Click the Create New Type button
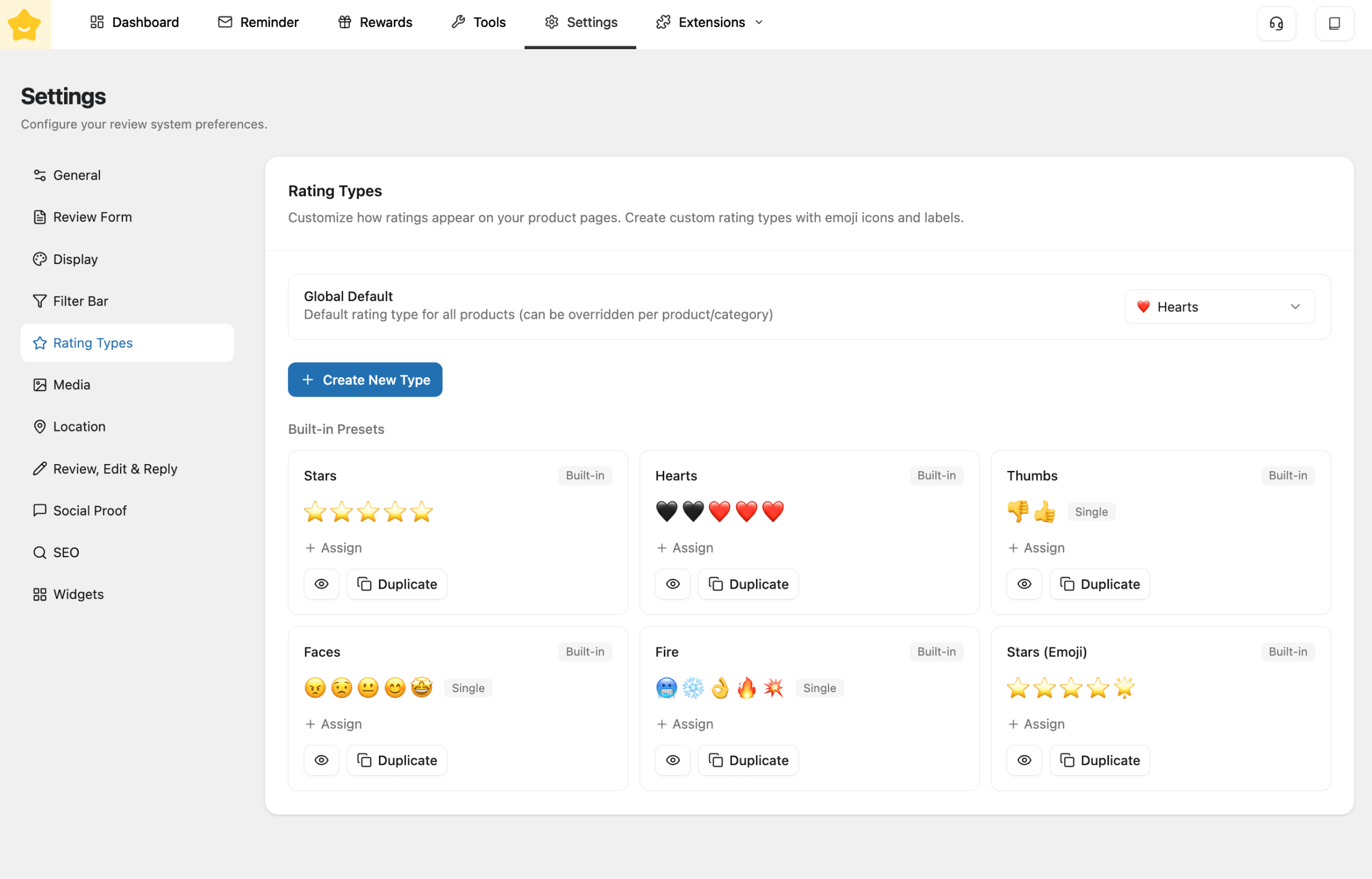 [x=365, y=379]
